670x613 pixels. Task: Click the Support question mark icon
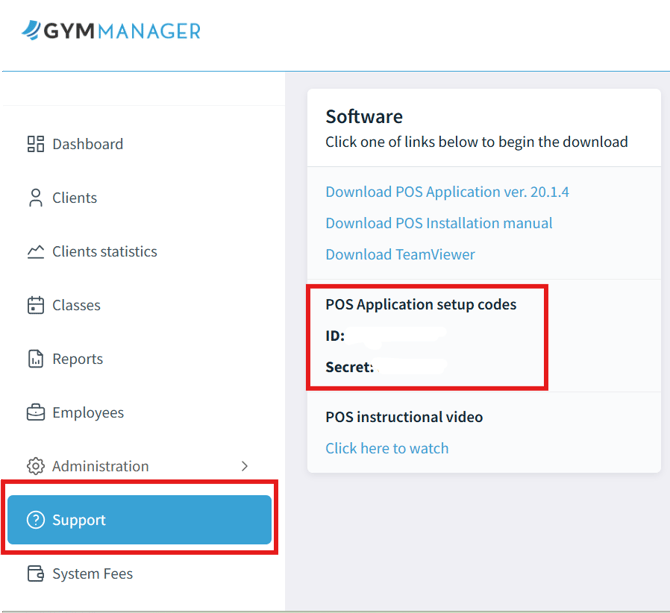pos(36,520)
